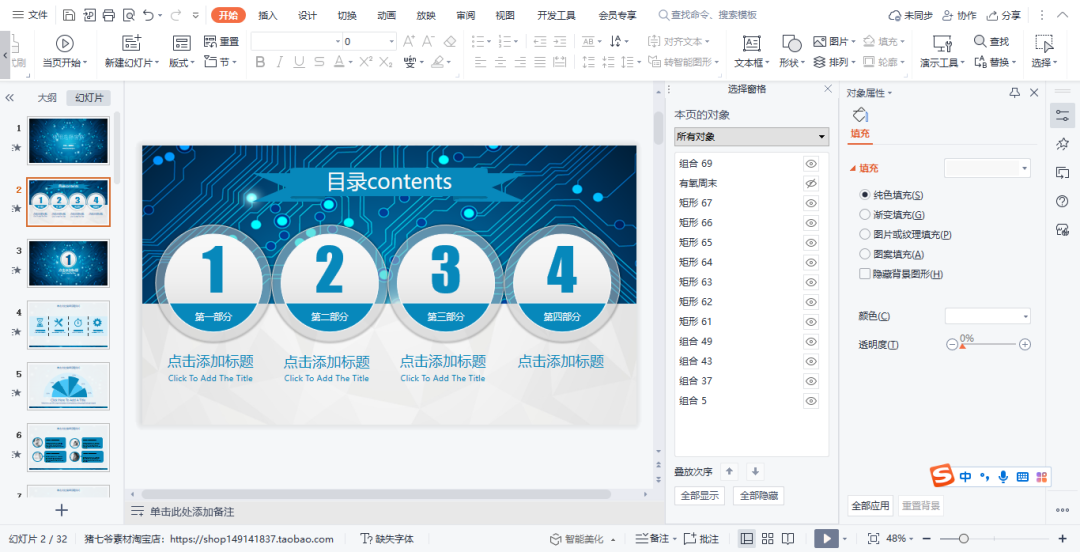
Task: Collapse the 填充 section triangle
Action: point(853,168)
